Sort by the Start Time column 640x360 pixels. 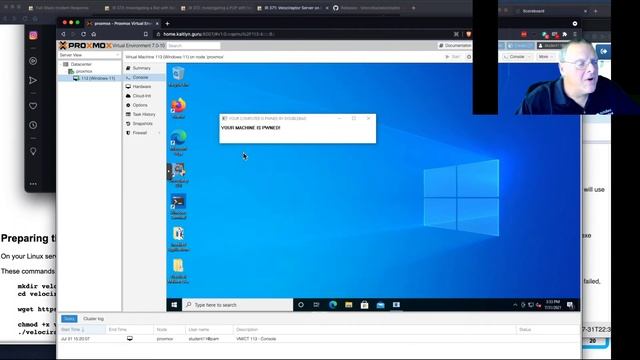pos(82,329)
